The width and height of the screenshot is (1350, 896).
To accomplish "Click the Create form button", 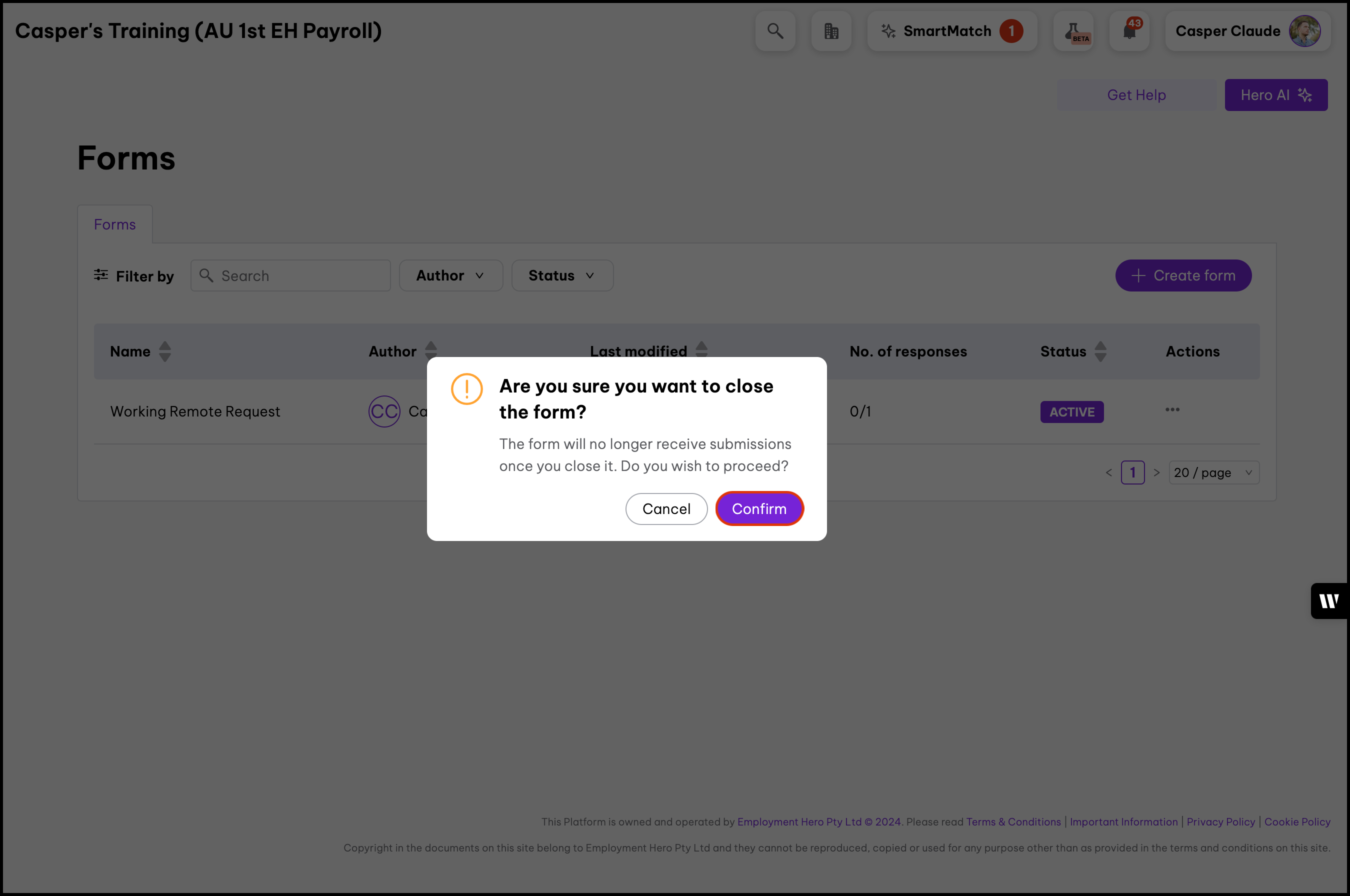I will tap(1183, 275).
